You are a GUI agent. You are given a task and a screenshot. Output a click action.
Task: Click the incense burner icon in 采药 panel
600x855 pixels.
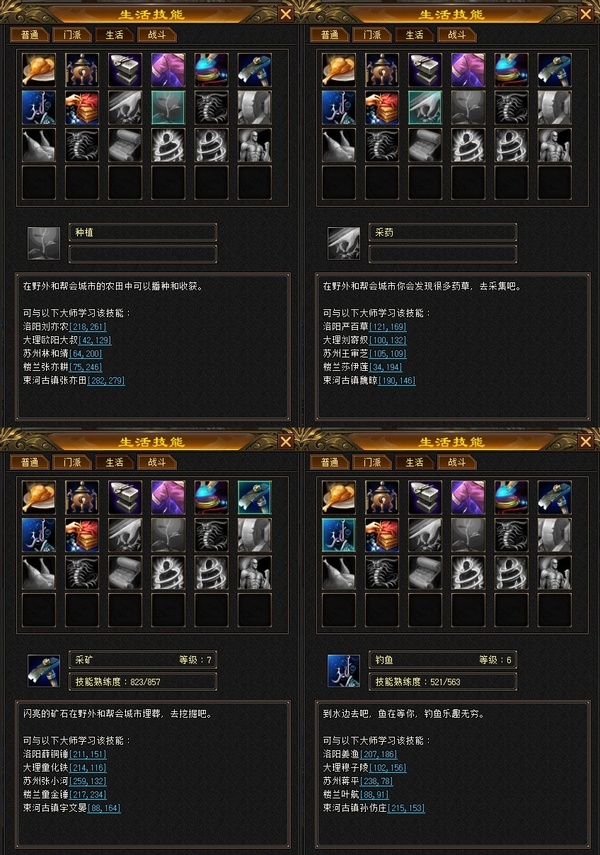pyautogui.click(x=382, y=70)
